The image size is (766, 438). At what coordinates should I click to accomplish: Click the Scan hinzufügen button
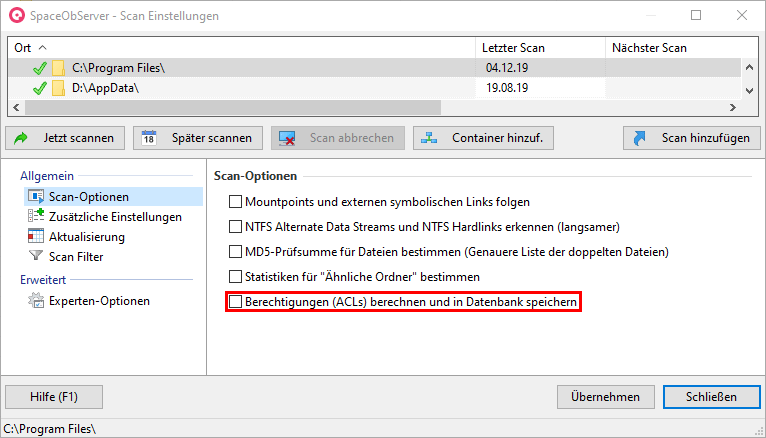coord(692,138)
